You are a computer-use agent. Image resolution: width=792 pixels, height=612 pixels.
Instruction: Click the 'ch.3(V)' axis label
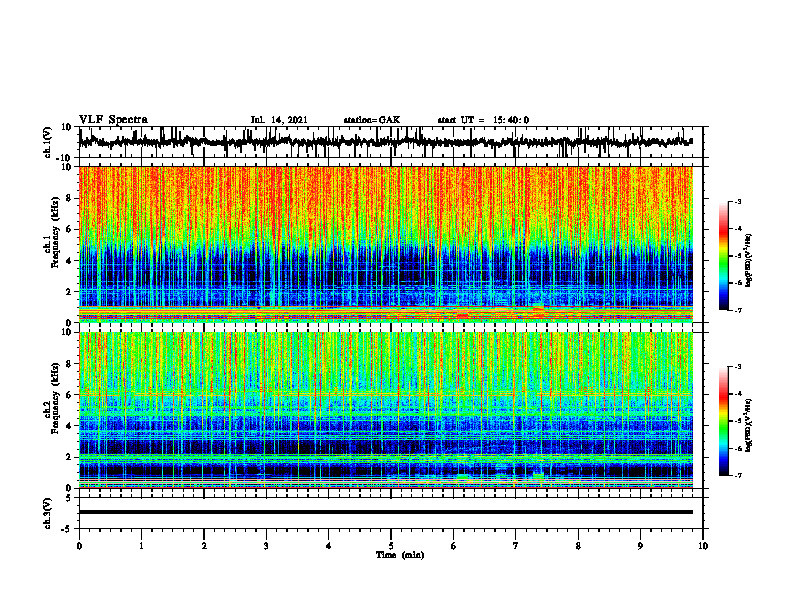point(48,513)
